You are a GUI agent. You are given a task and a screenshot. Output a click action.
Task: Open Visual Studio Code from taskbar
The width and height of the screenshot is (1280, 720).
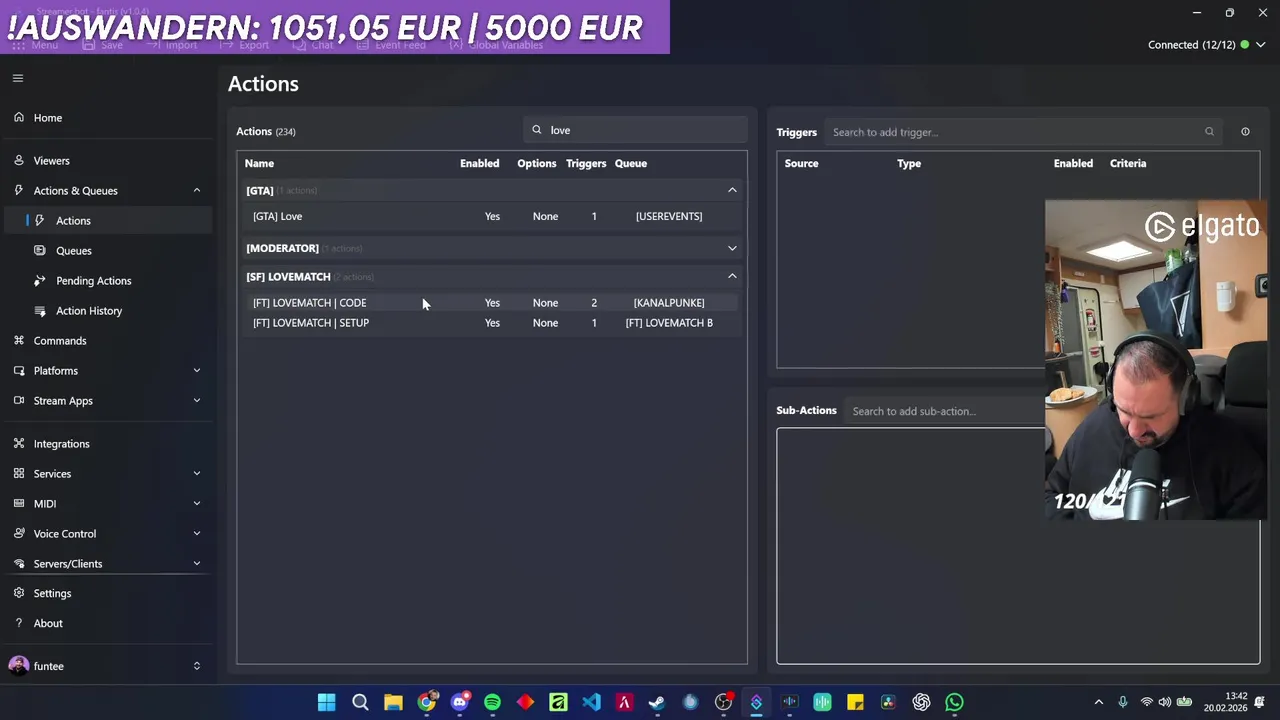tap(591, 702)
